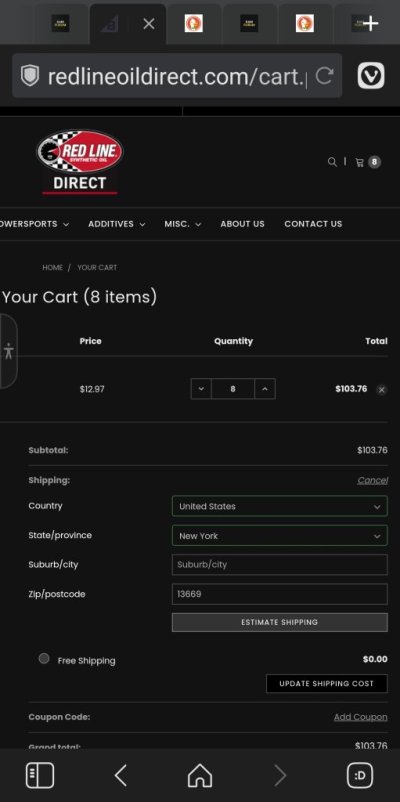The image size is (400, 802).
Task: Expand the Country dropdown showing United States
Action: (280, 506)
